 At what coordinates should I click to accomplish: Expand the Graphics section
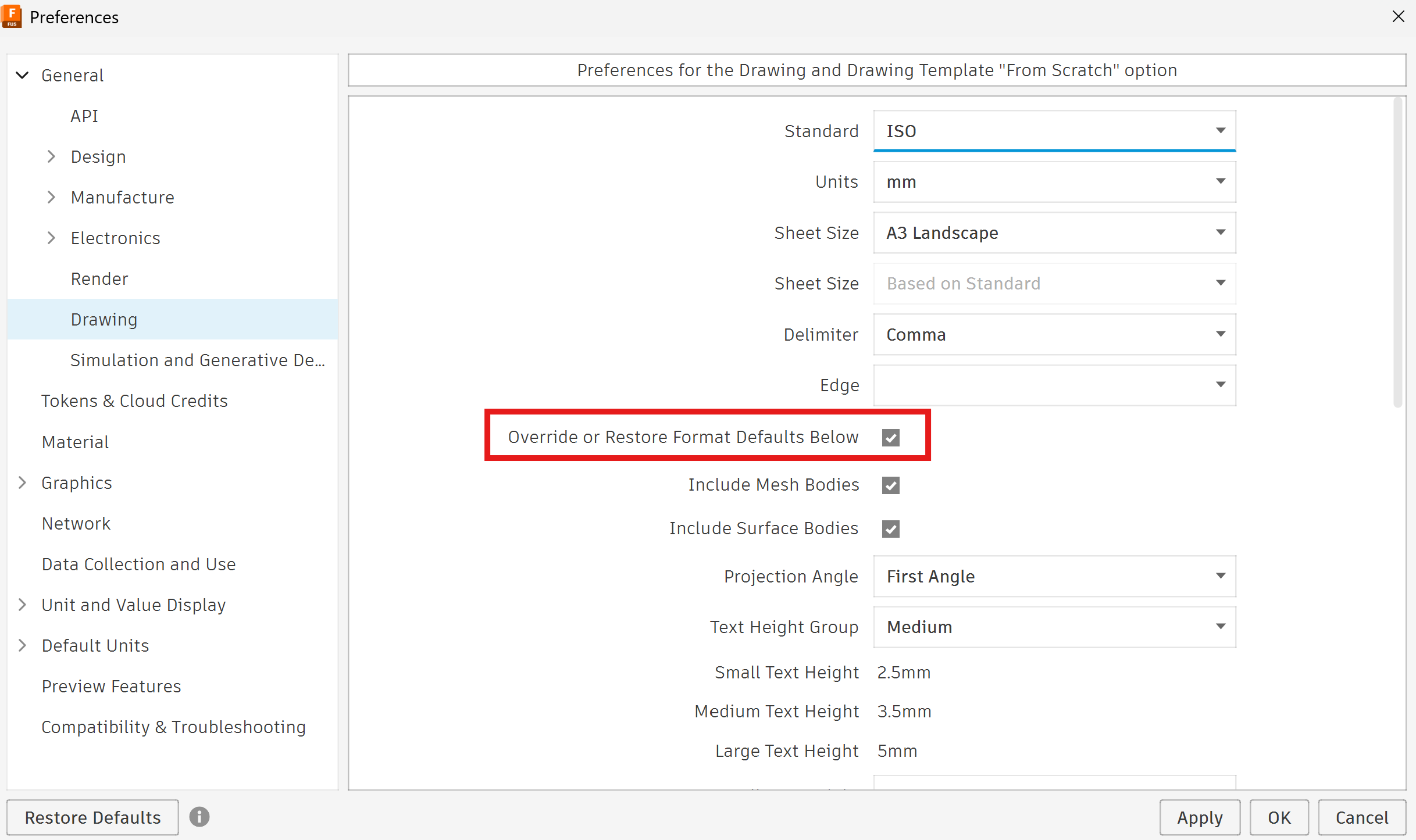coord(22,482)
